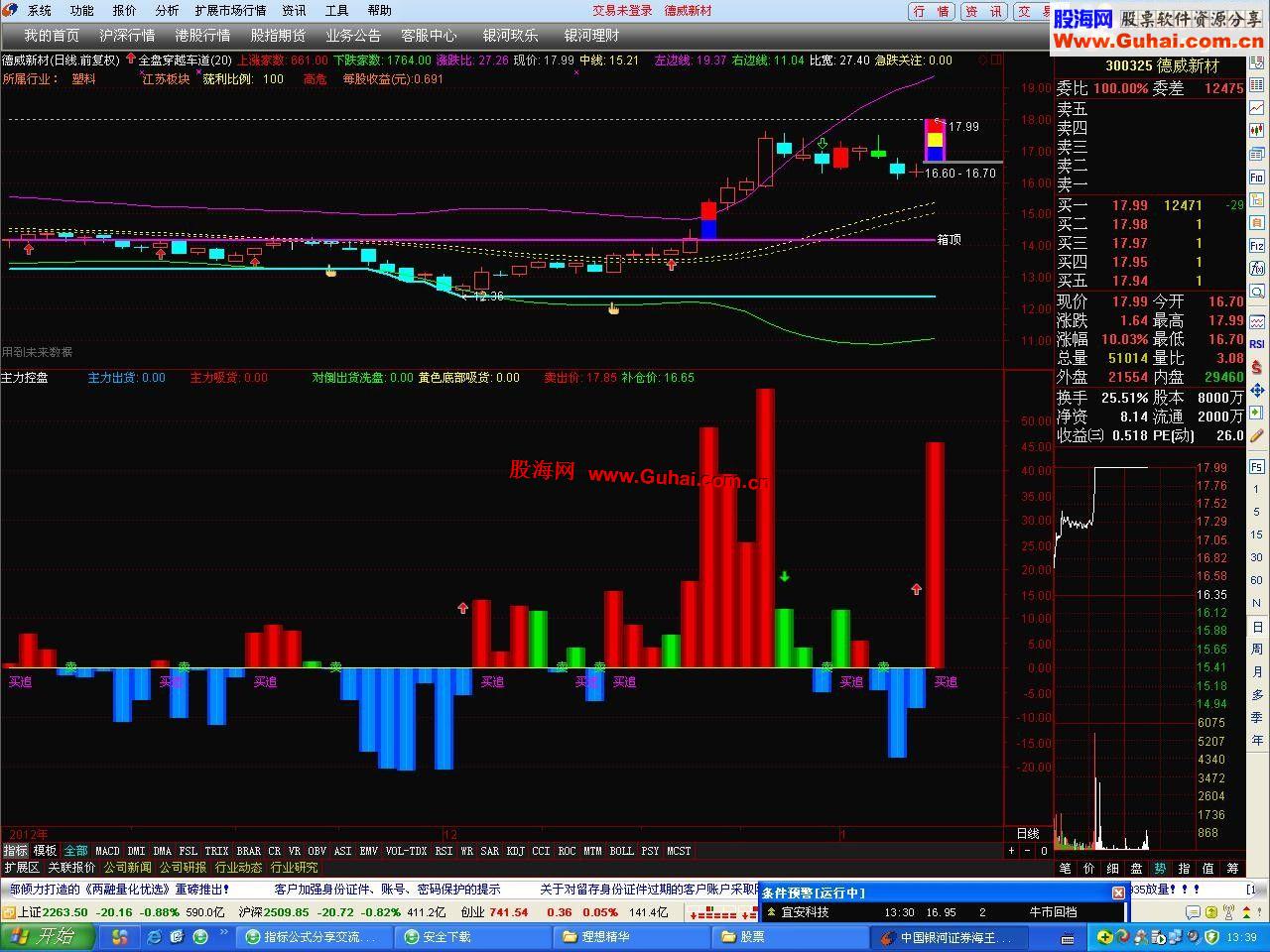Switch to 安全下载 taskbar window
Screen dimensions: 1270x952
pos(472,937)
